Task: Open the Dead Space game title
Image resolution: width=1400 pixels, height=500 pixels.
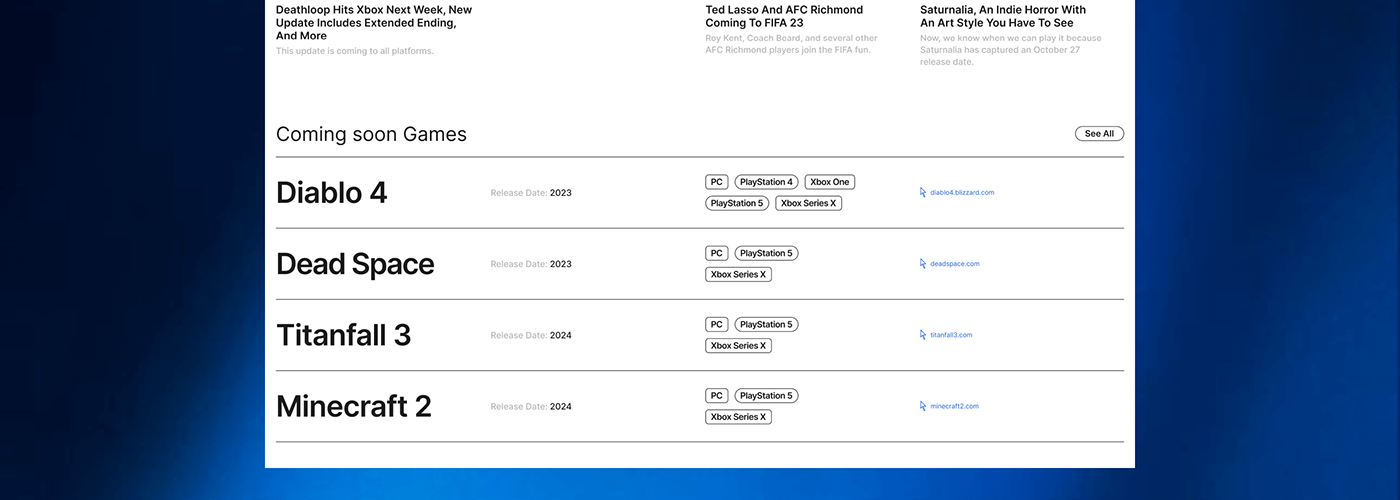Action: click(355, 264)
